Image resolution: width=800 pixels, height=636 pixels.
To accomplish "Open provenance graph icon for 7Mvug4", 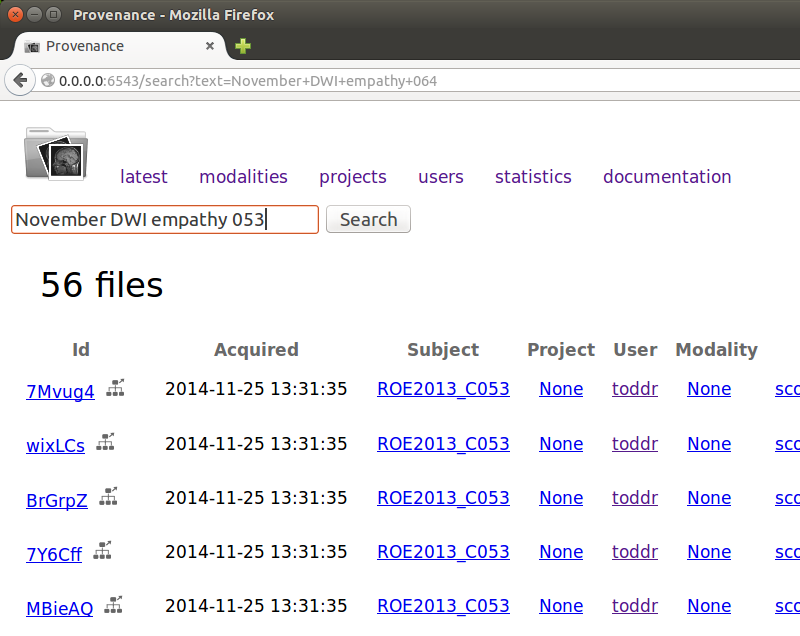I will click(115, 388).
